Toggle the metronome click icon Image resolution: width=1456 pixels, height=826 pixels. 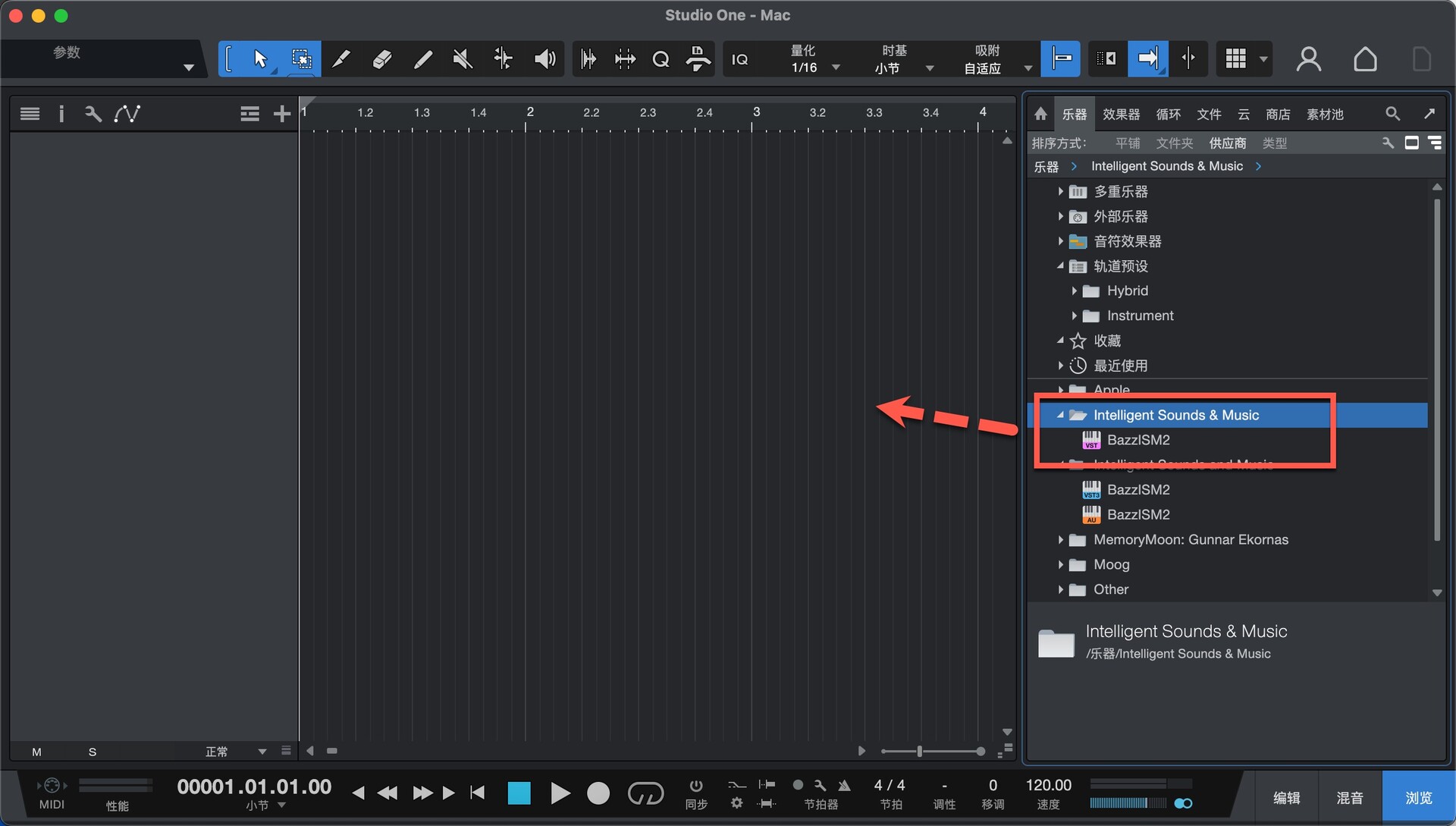click(843, 785)
